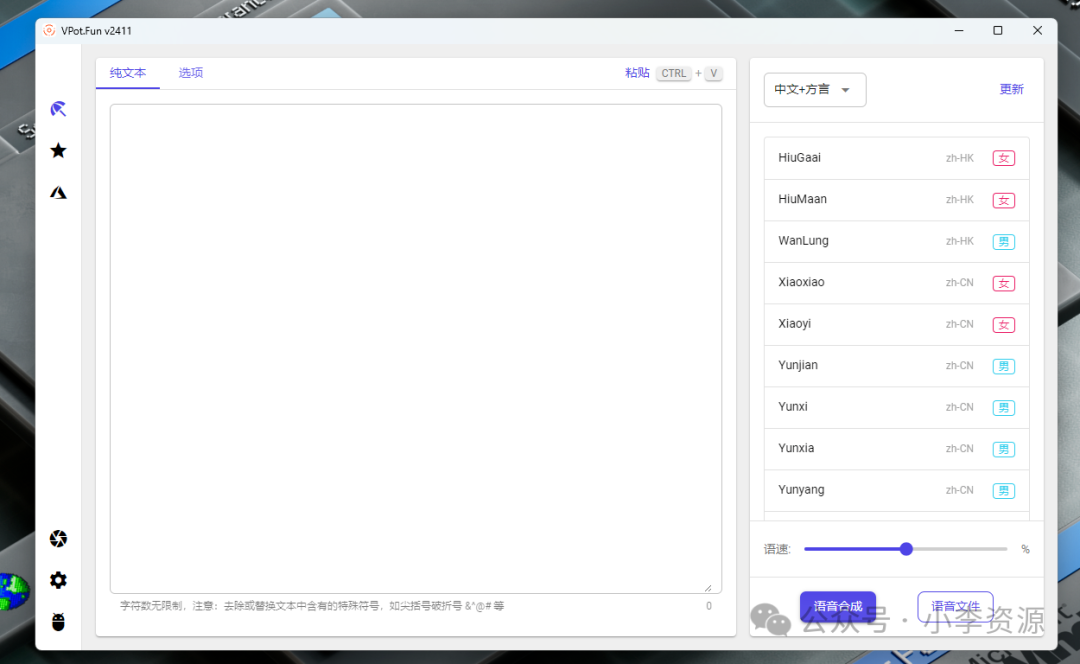
Task: Select the HiuMaan voice
Action: pos(897,200)
